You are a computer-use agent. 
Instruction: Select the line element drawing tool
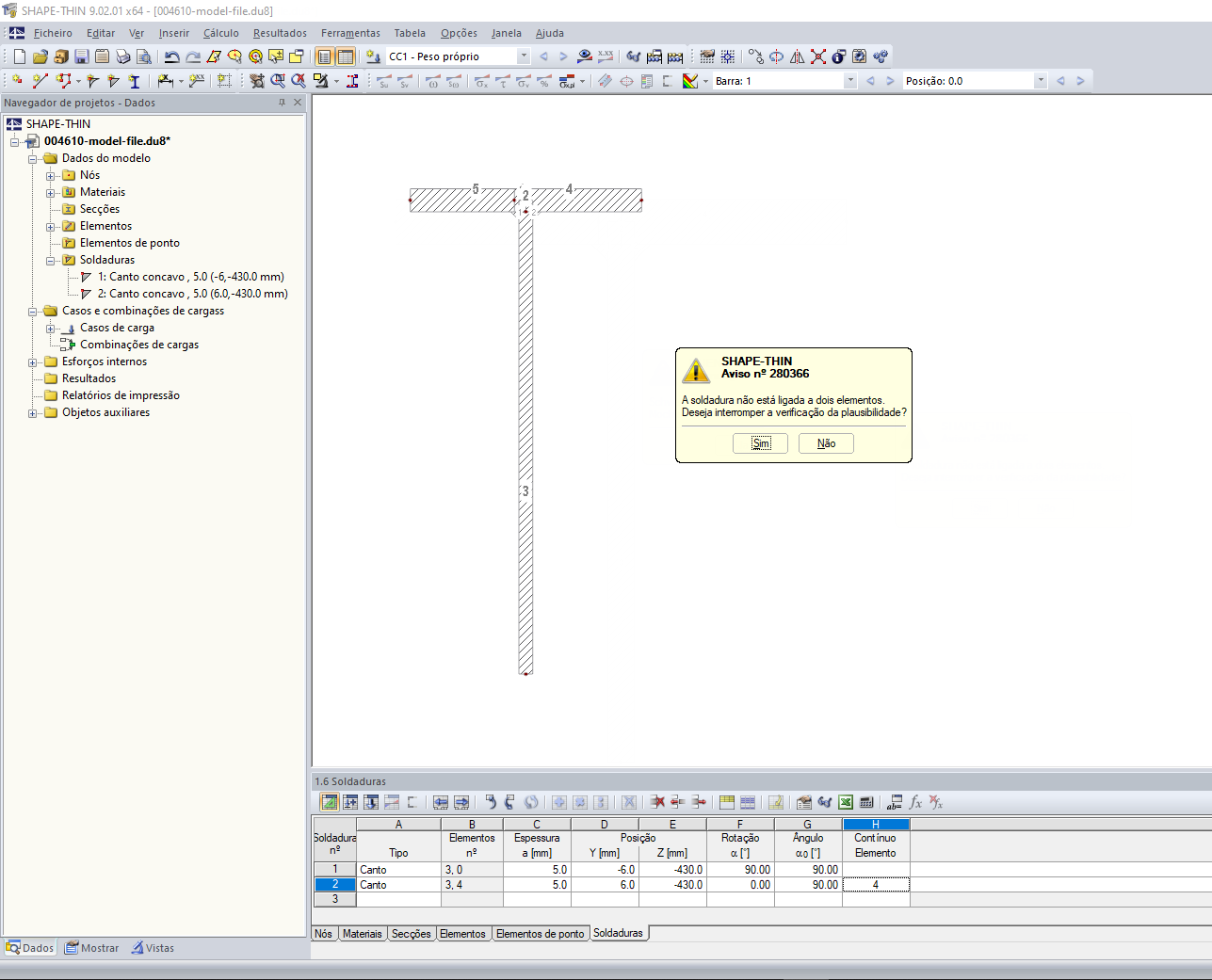40,81
